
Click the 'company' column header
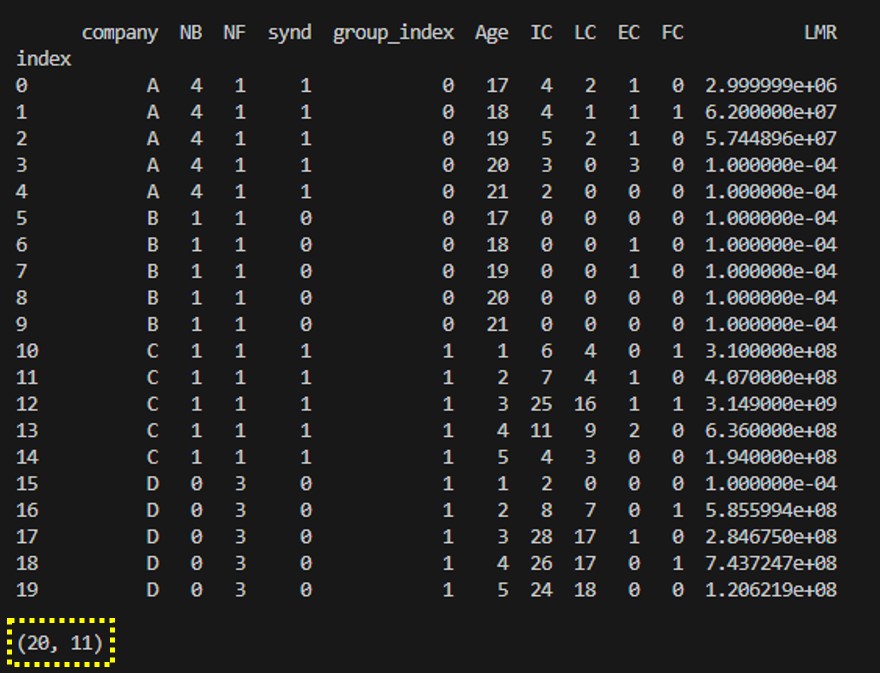[x=120, y=33]
